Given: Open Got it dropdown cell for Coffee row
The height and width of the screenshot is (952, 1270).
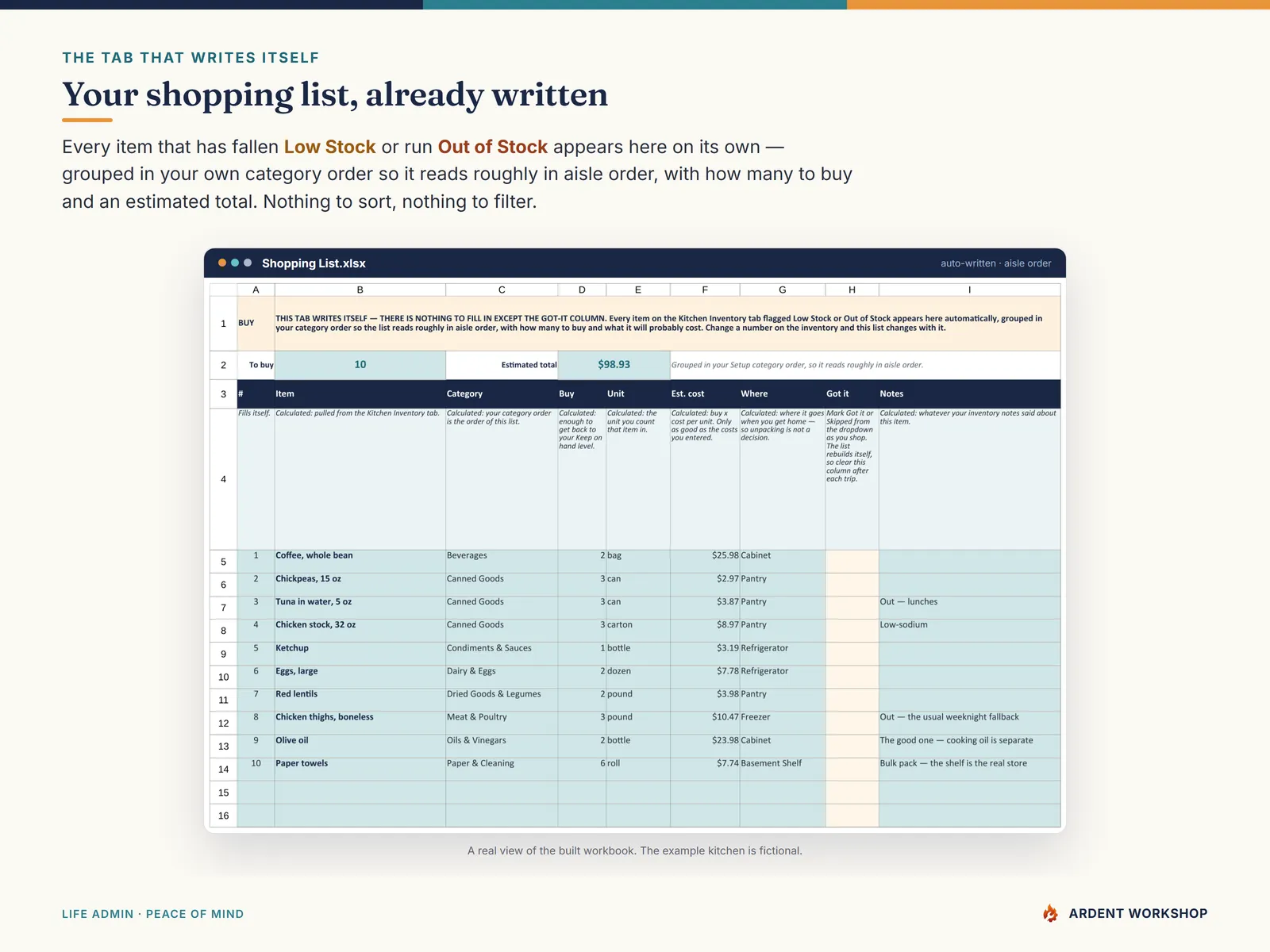Looking at the screenshot, I should pos(852,562).
